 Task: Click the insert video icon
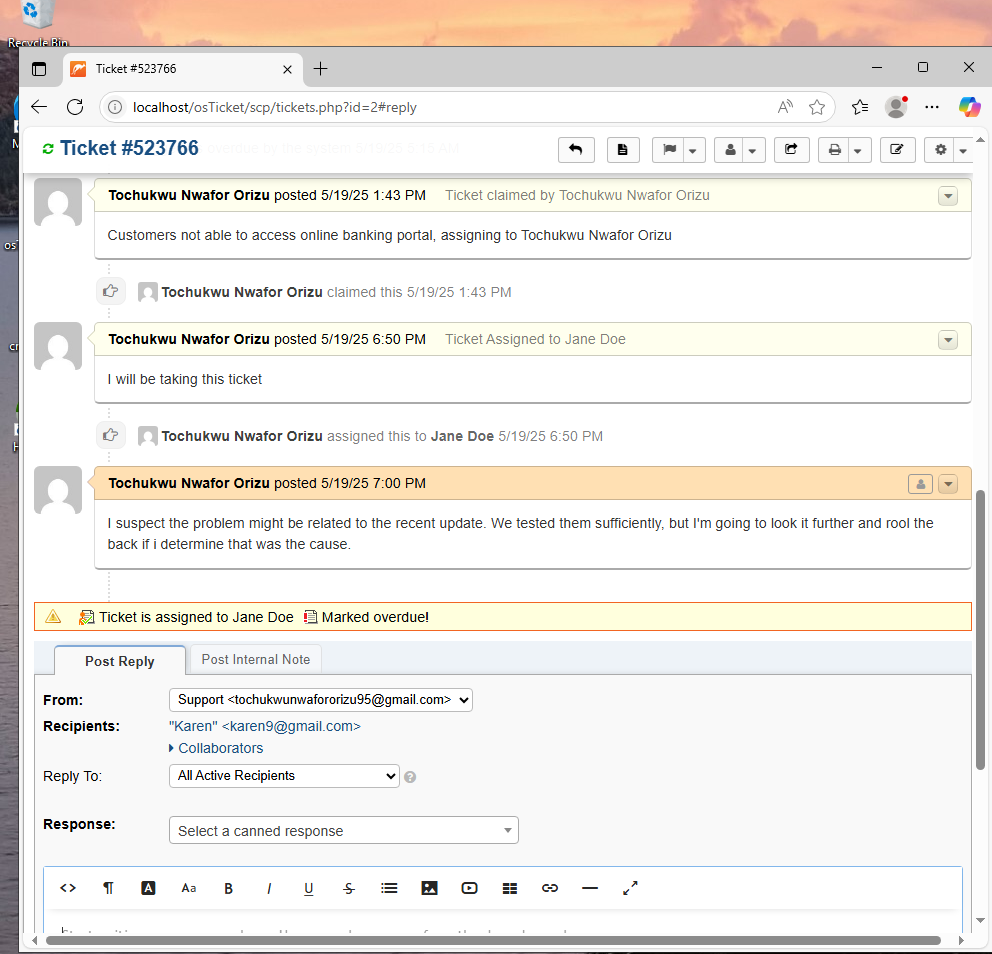(x=469, y=888)
